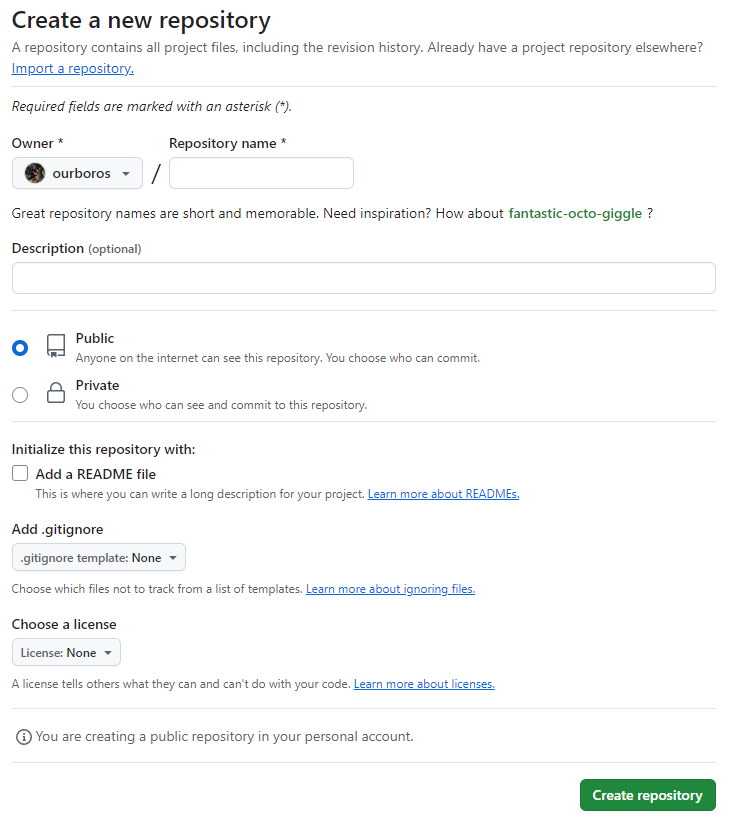This screenshot has width=730, height=827.
Task: Click the Create repository button
Action: click(x=647, y=795)
